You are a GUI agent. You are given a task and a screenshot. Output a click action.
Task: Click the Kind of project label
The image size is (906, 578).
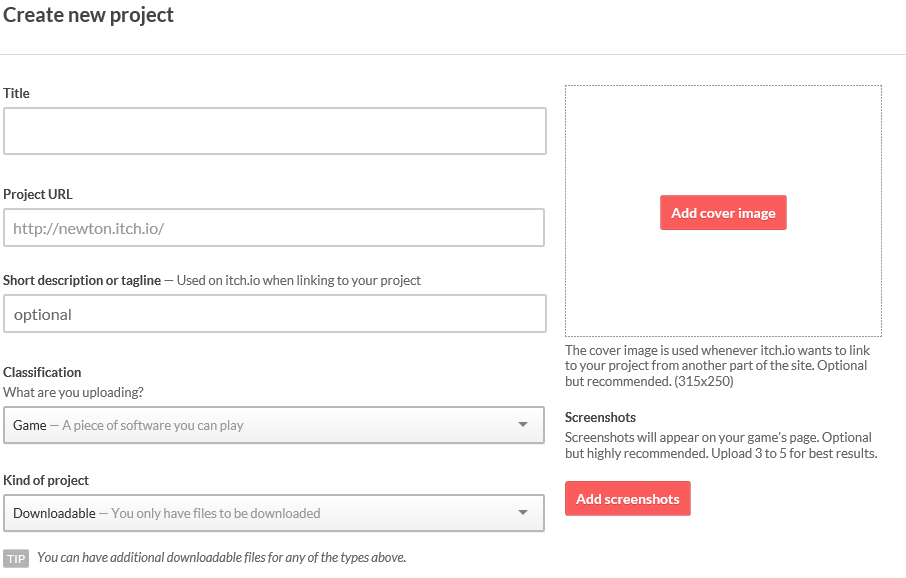click(46, 480)
